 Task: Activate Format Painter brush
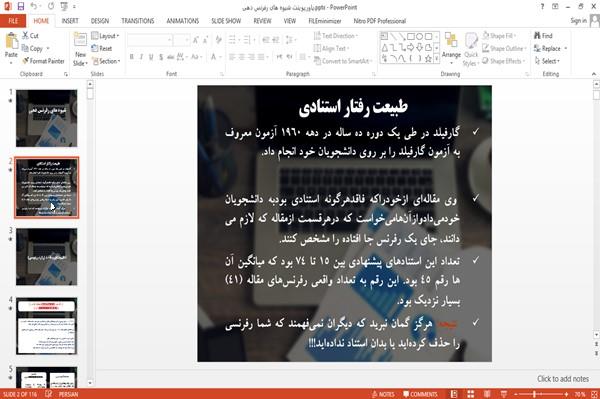pos(43,61)
